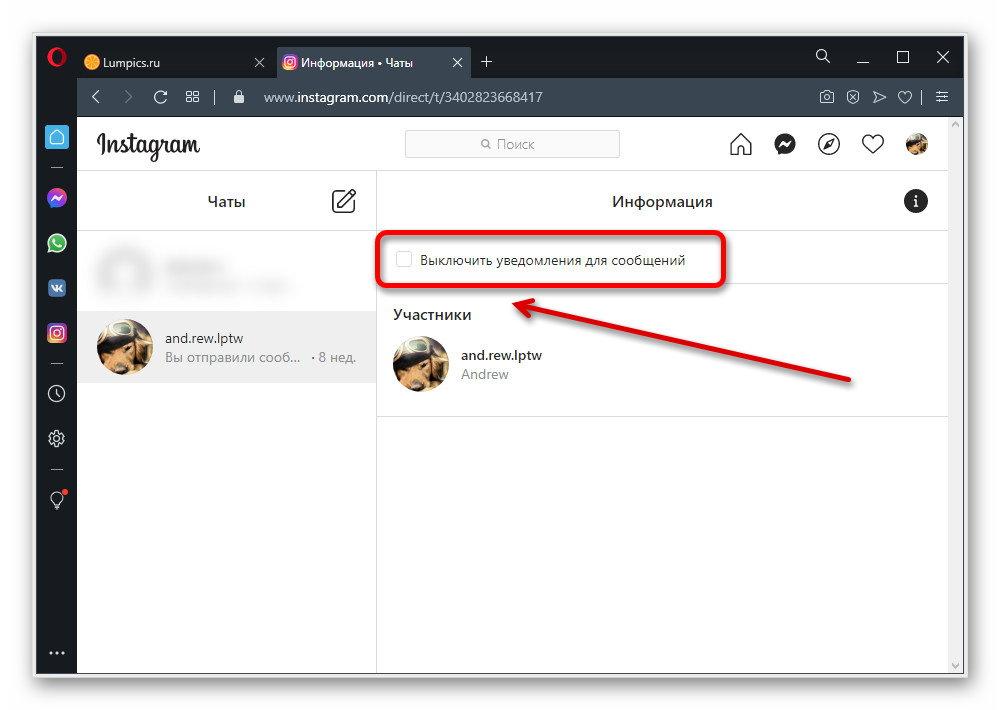Click the padlock site security icon
Viewport: 1000px width, 710px height.
tap(239, 97)
